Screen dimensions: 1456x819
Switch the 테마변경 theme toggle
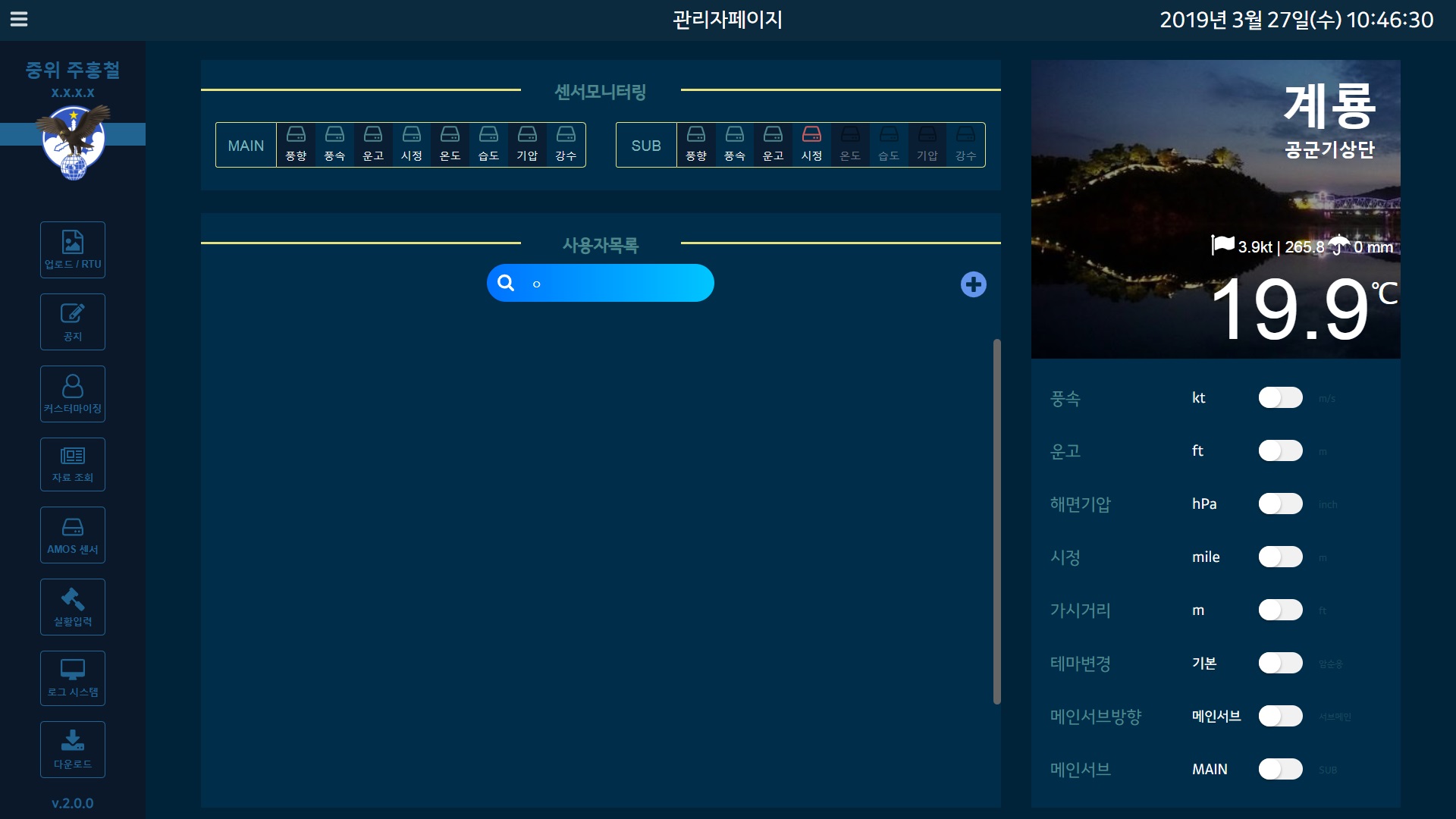1280,664
